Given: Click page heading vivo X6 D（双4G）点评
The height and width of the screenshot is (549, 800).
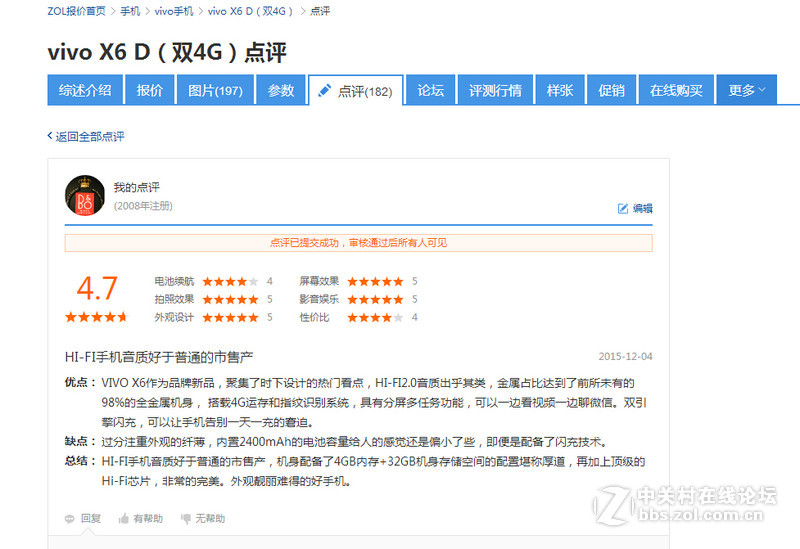Looking at the screenshot, I should tap(167, 52).
